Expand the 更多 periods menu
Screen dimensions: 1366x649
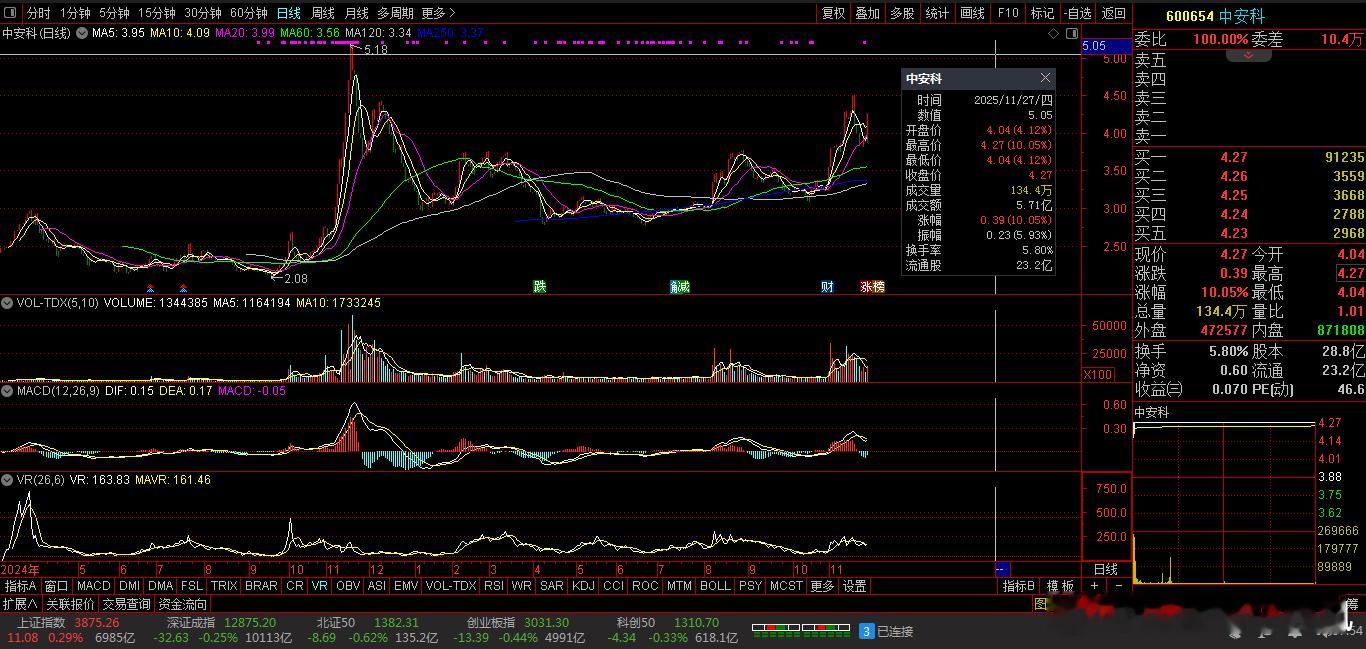[x=438, y=13]
